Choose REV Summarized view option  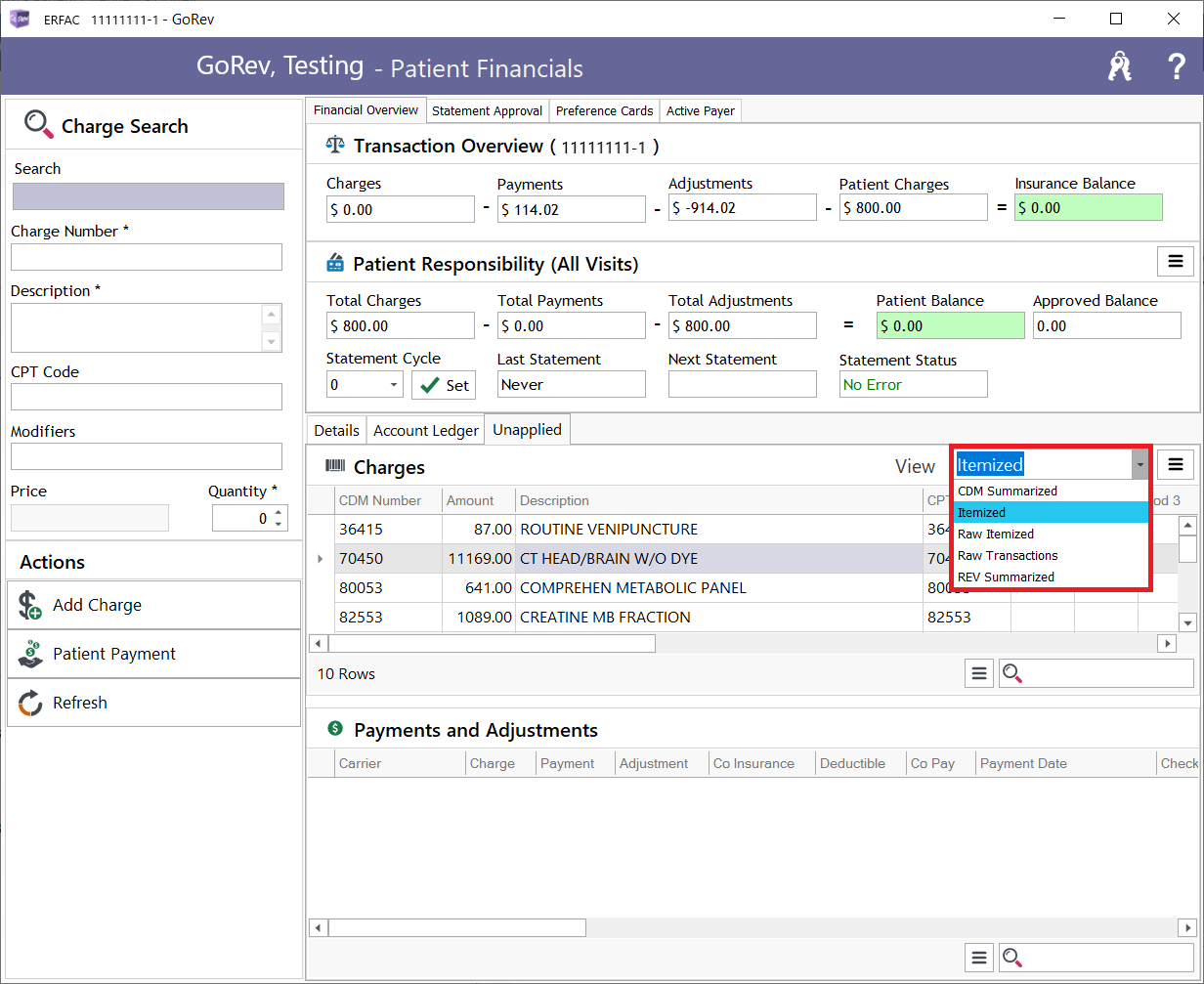point(1051,578)
